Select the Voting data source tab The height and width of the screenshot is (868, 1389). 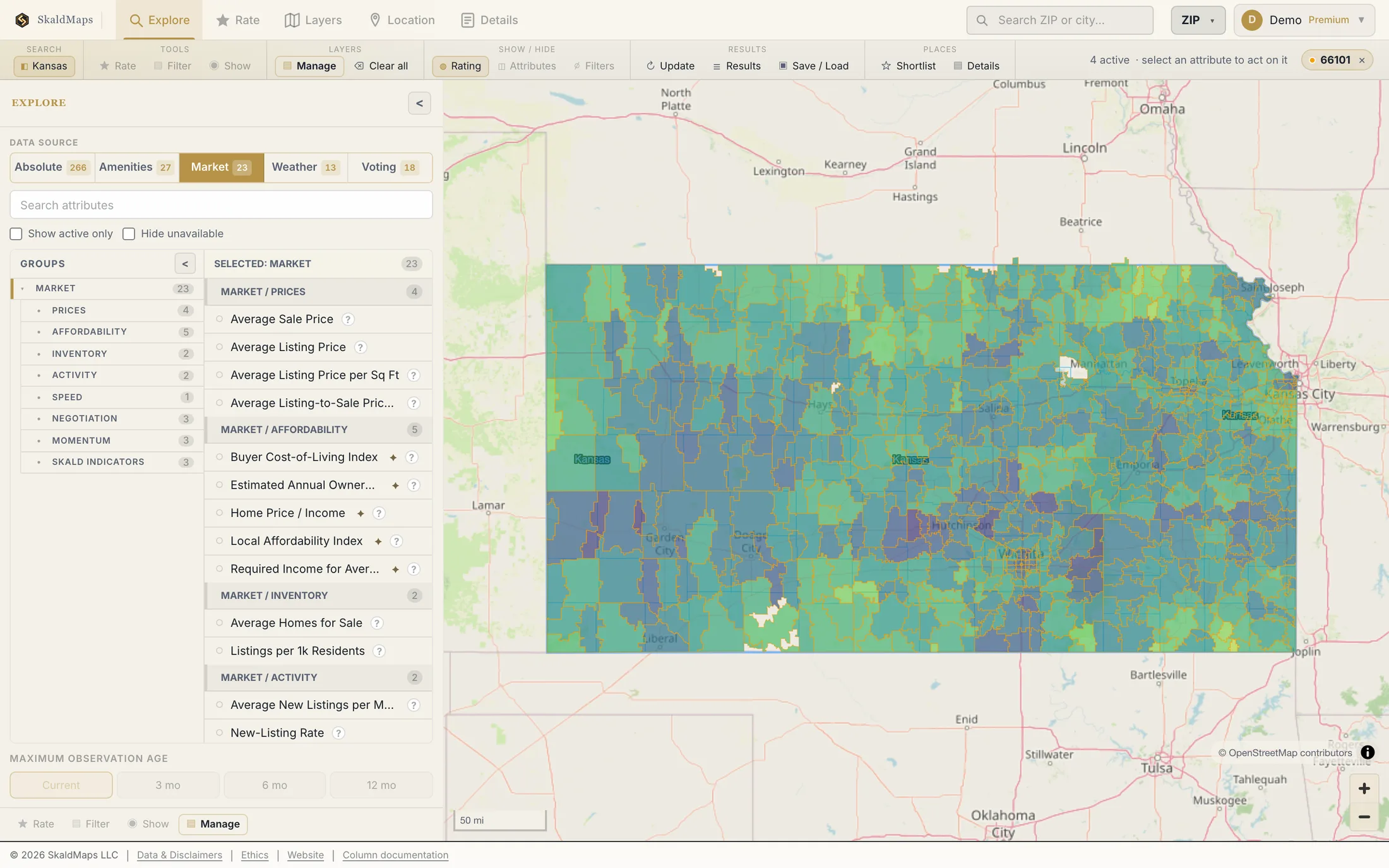[390, 167]
